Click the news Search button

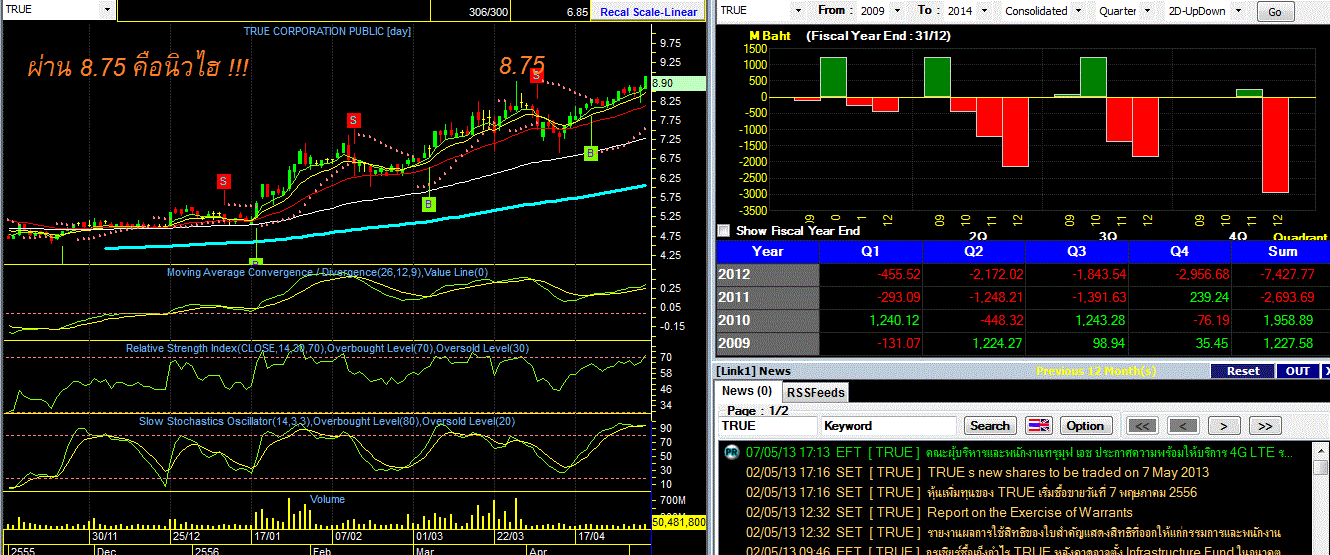[990, 426]
